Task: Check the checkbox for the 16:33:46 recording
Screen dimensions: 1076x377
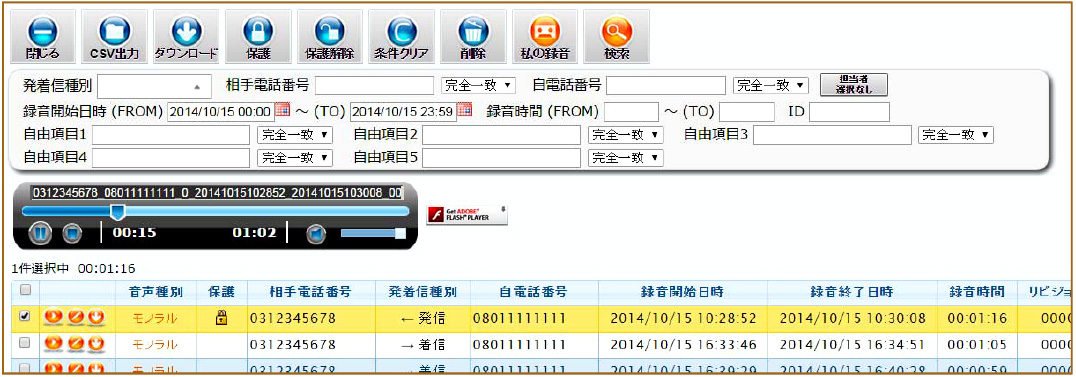Action: pyautogui.click(x=25, y=342)
